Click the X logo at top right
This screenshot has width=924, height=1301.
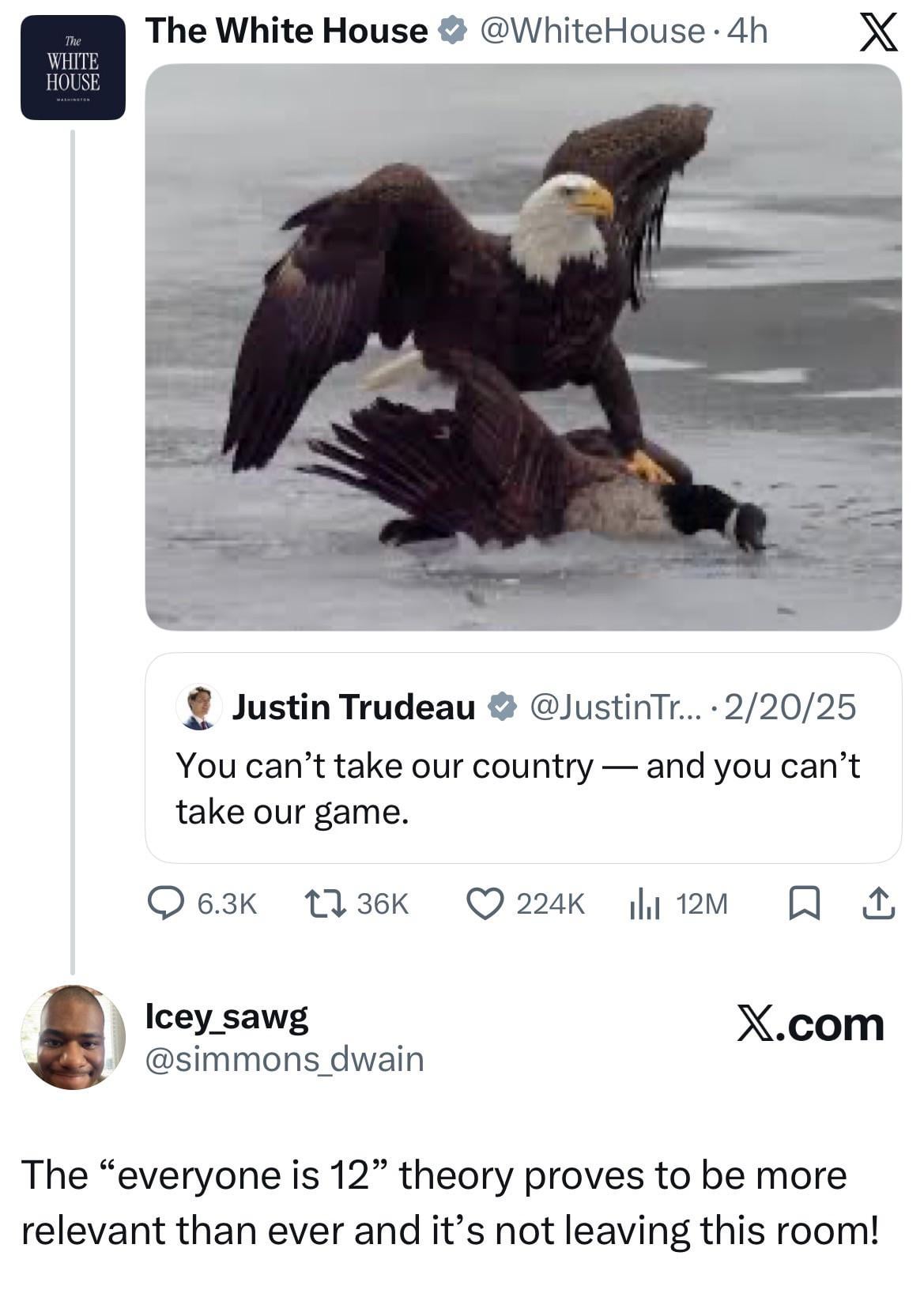[x=878, y=32]
